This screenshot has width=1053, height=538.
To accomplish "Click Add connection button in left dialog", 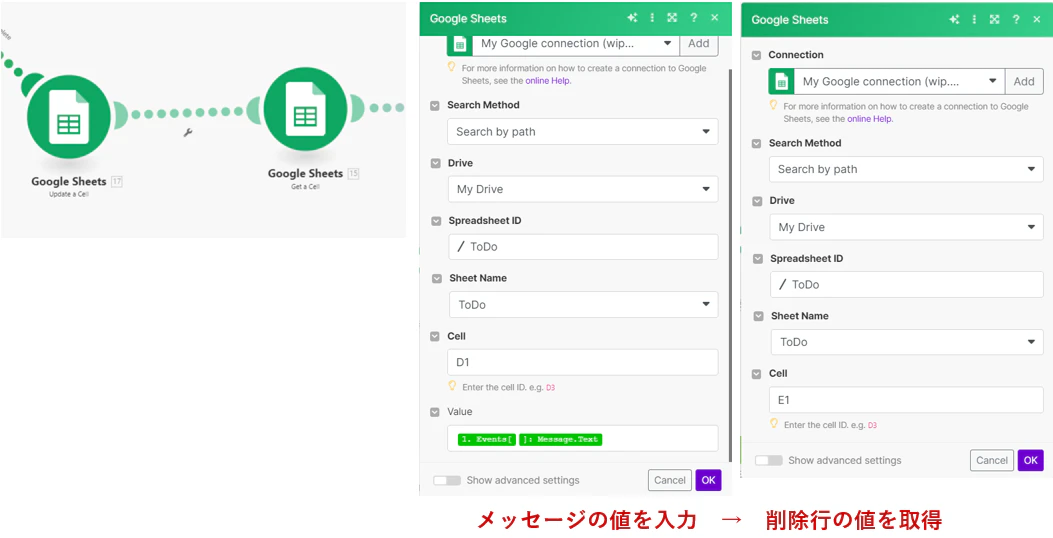I will point(699,44).
